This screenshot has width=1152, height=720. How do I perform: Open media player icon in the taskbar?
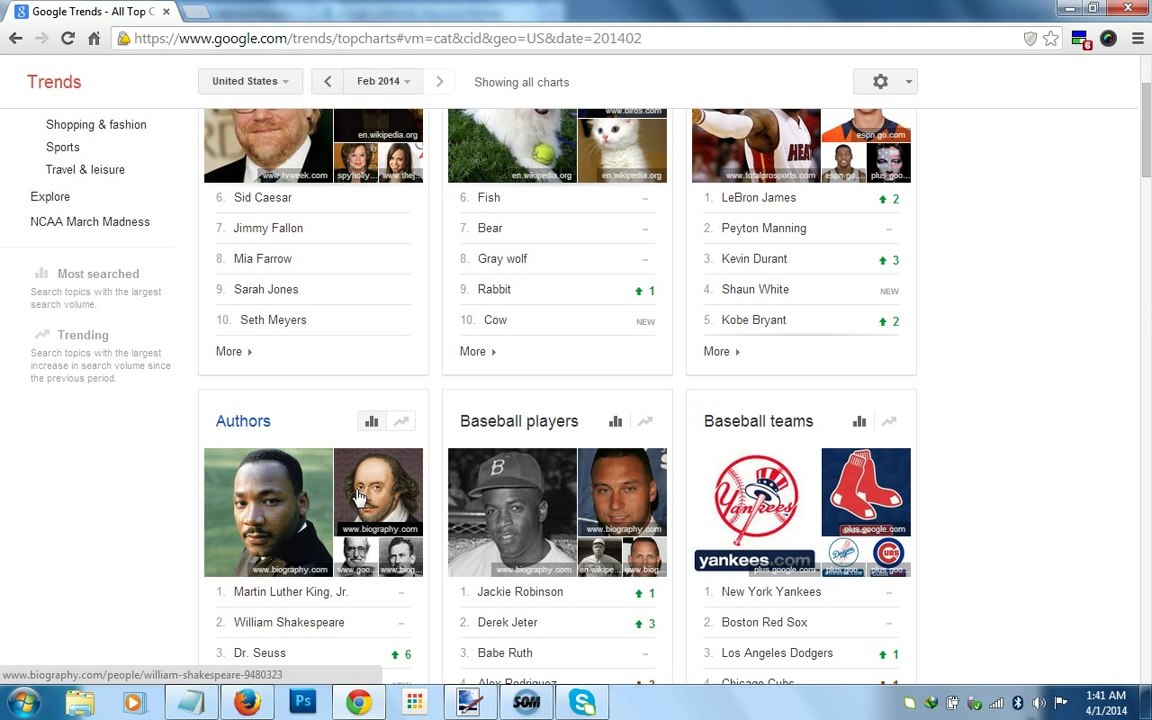(x=134, y=702)
